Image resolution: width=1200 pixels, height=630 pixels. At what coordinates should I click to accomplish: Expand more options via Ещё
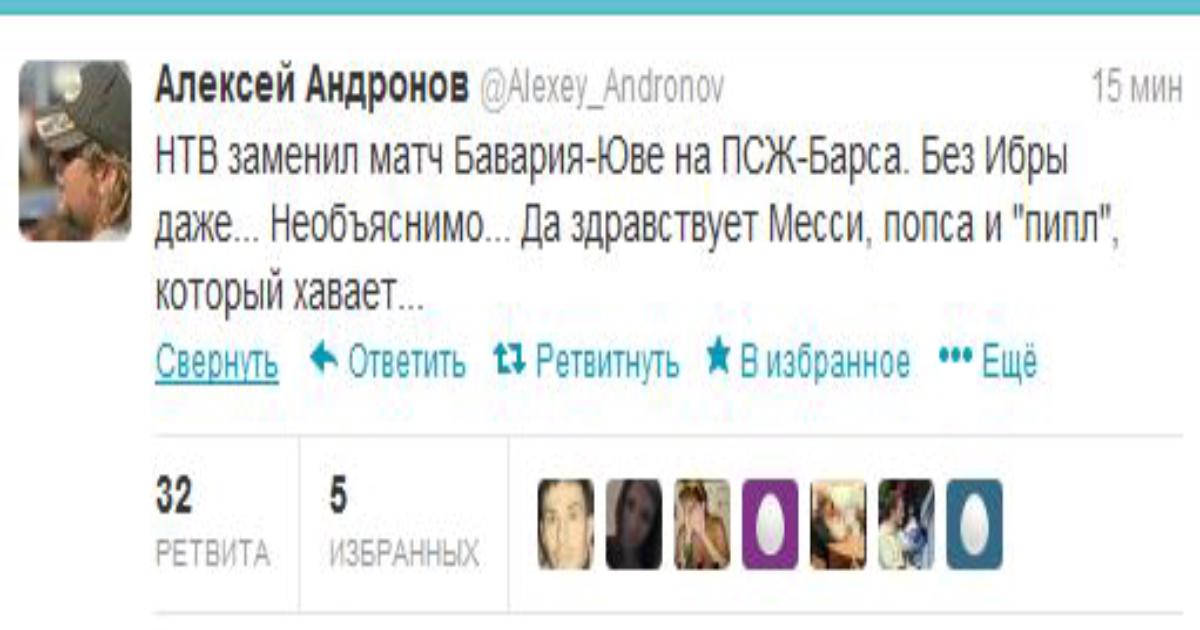point(1009,360)
